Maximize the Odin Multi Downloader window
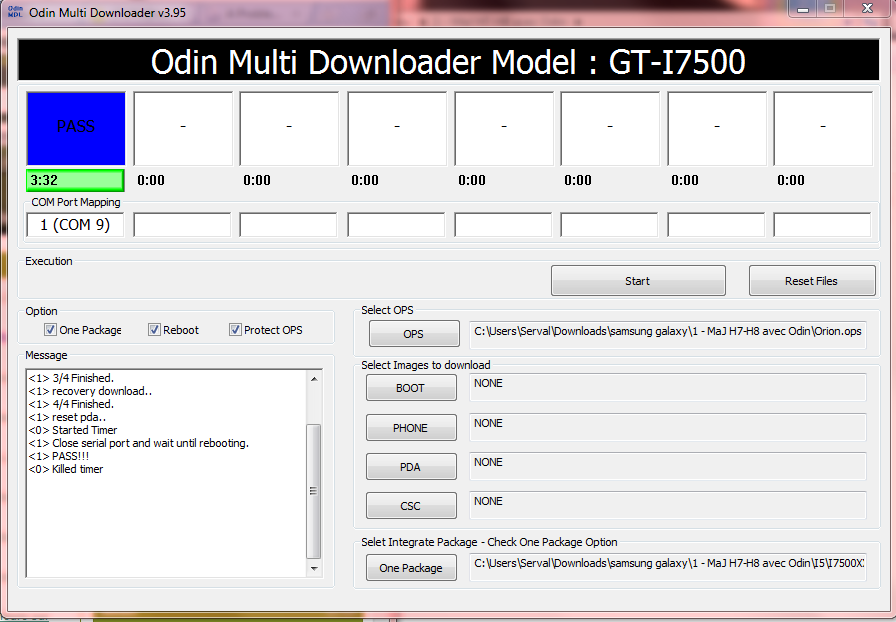896x622 pixels. [x=830, y=8]
